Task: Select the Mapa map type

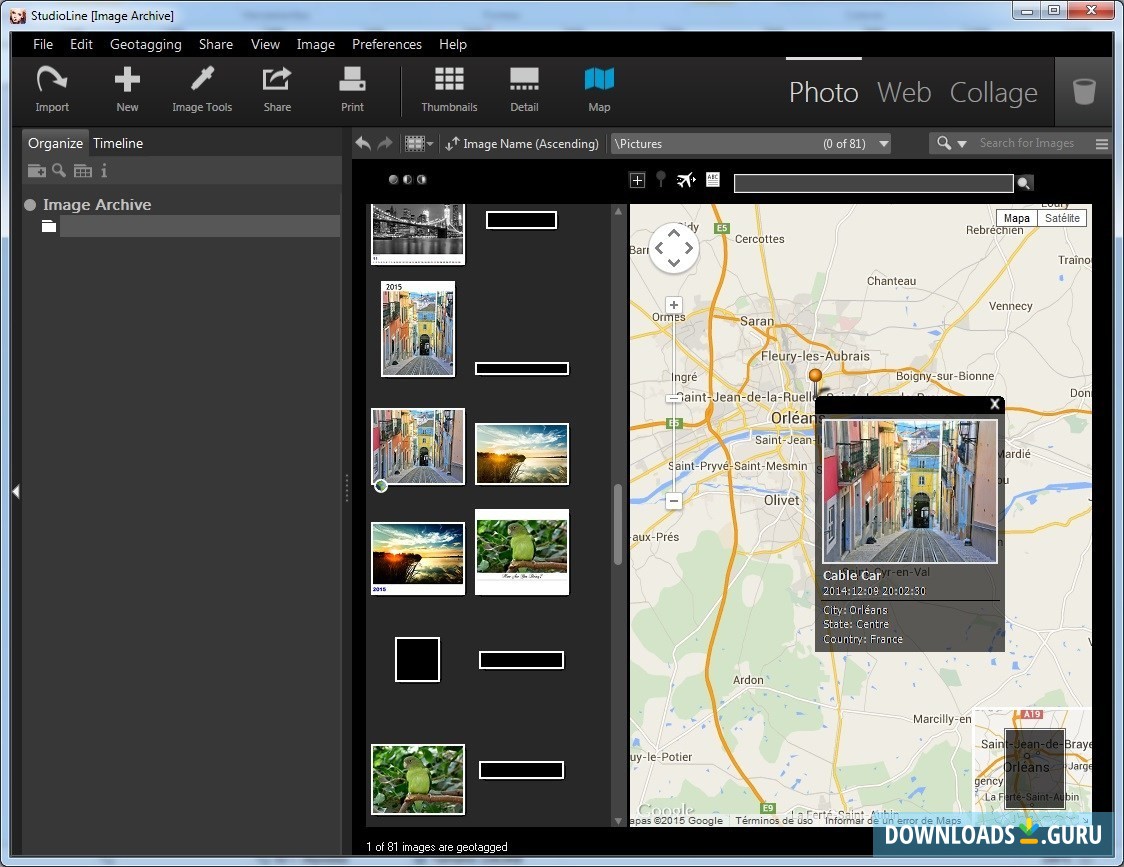Action: [1016, 218]
